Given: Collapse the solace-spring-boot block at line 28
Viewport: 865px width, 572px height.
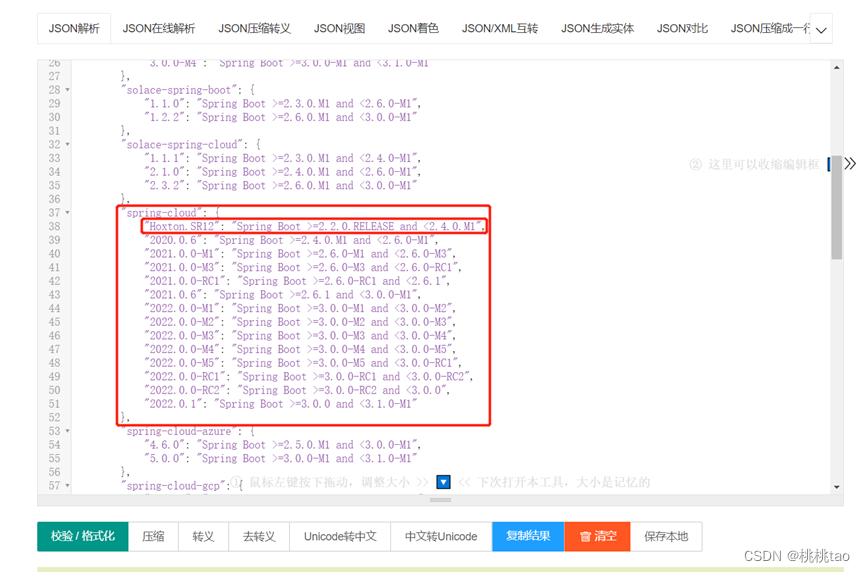Looking at the screenshot, I should tap(68, 90).
